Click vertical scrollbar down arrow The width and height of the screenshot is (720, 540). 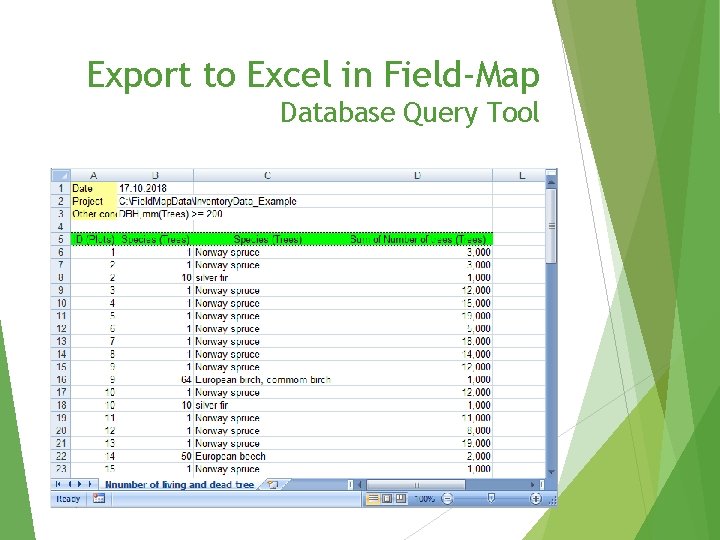click(x=551, y=472)
